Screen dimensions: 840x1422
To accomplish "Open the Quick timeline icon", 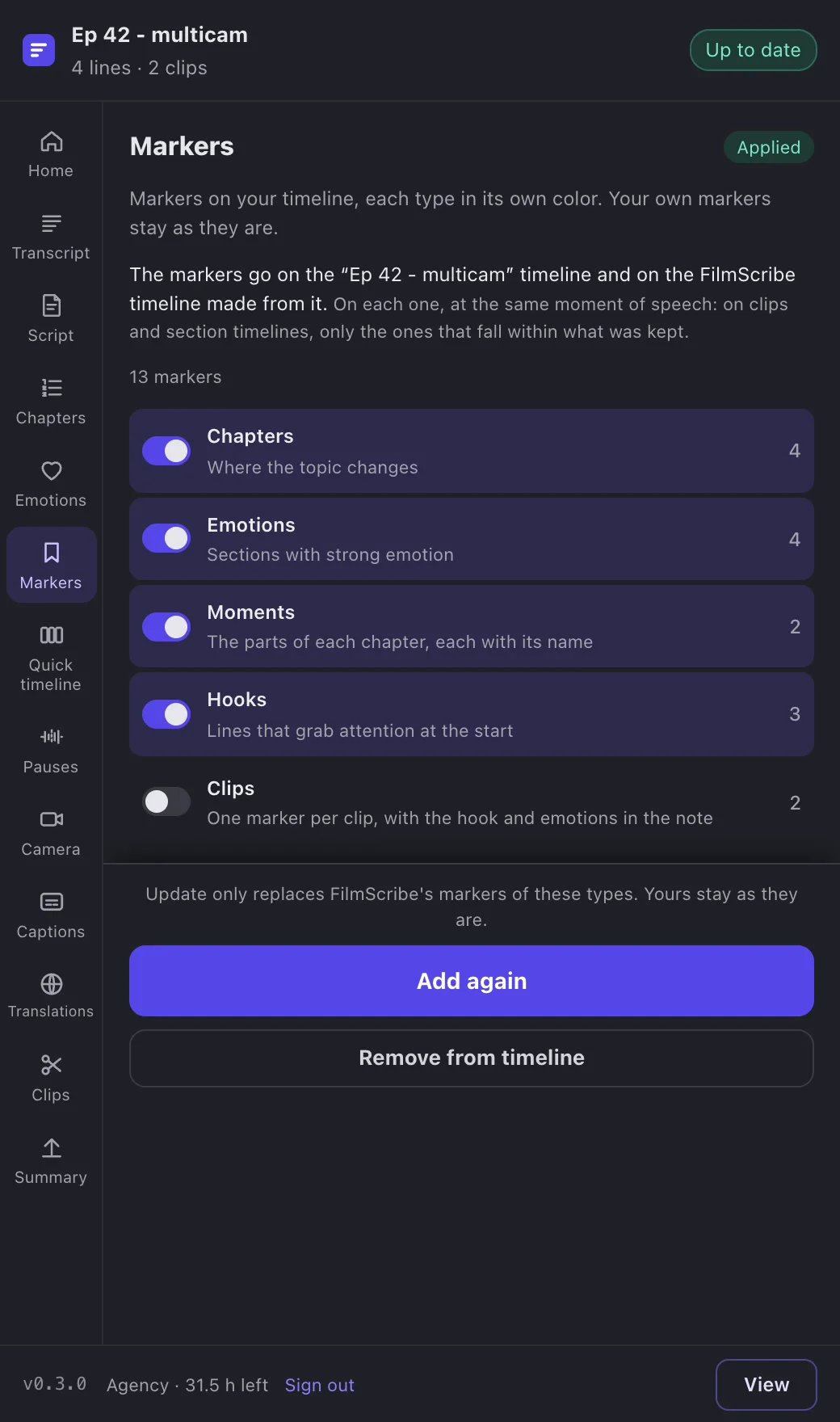I will [51, 635].
